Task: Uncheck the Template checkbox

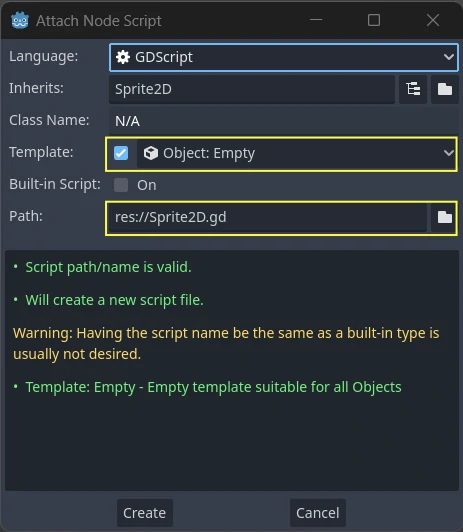Action: [x=121, y=153]
